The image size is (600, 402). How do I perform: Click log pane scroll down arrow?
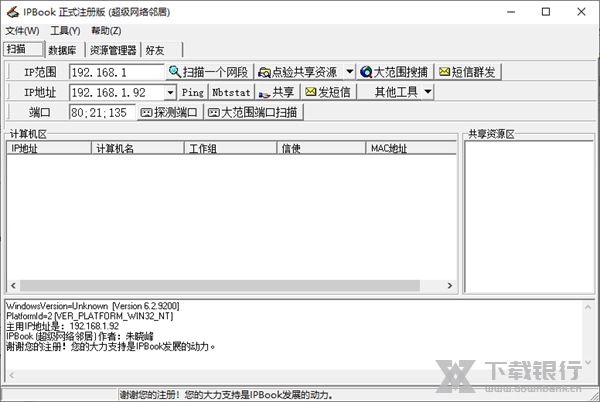coord(588,362)
